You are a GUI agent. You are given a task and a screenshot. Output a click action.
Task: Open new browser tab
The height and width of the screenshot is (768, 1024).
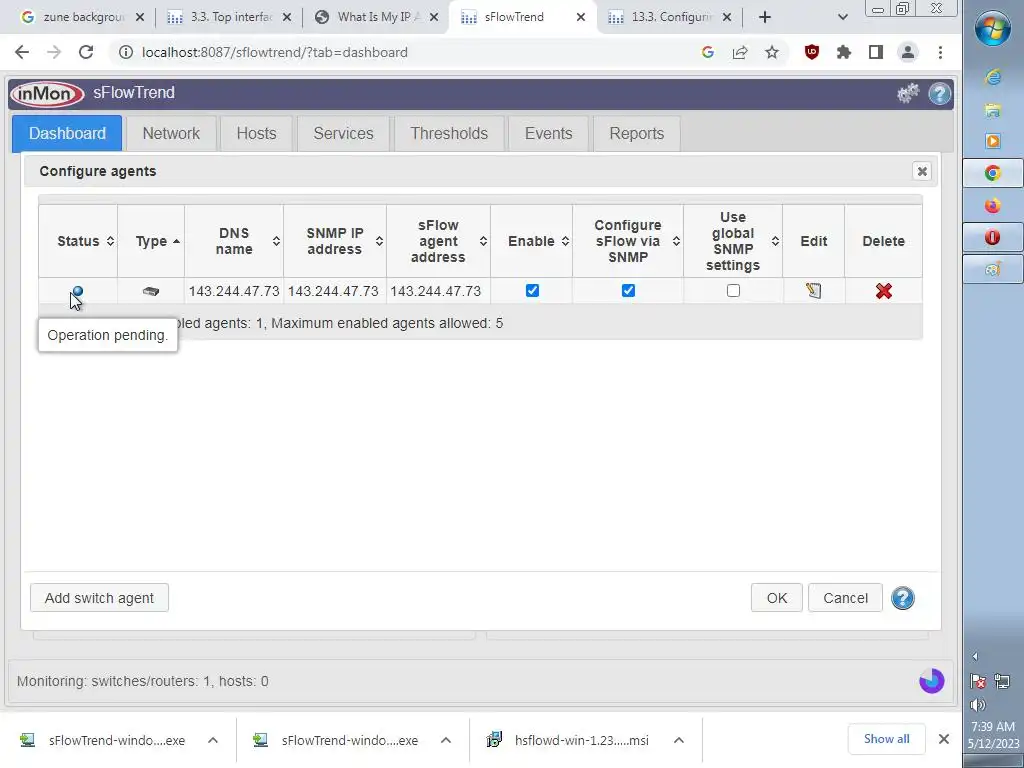(x=765, y=17)
